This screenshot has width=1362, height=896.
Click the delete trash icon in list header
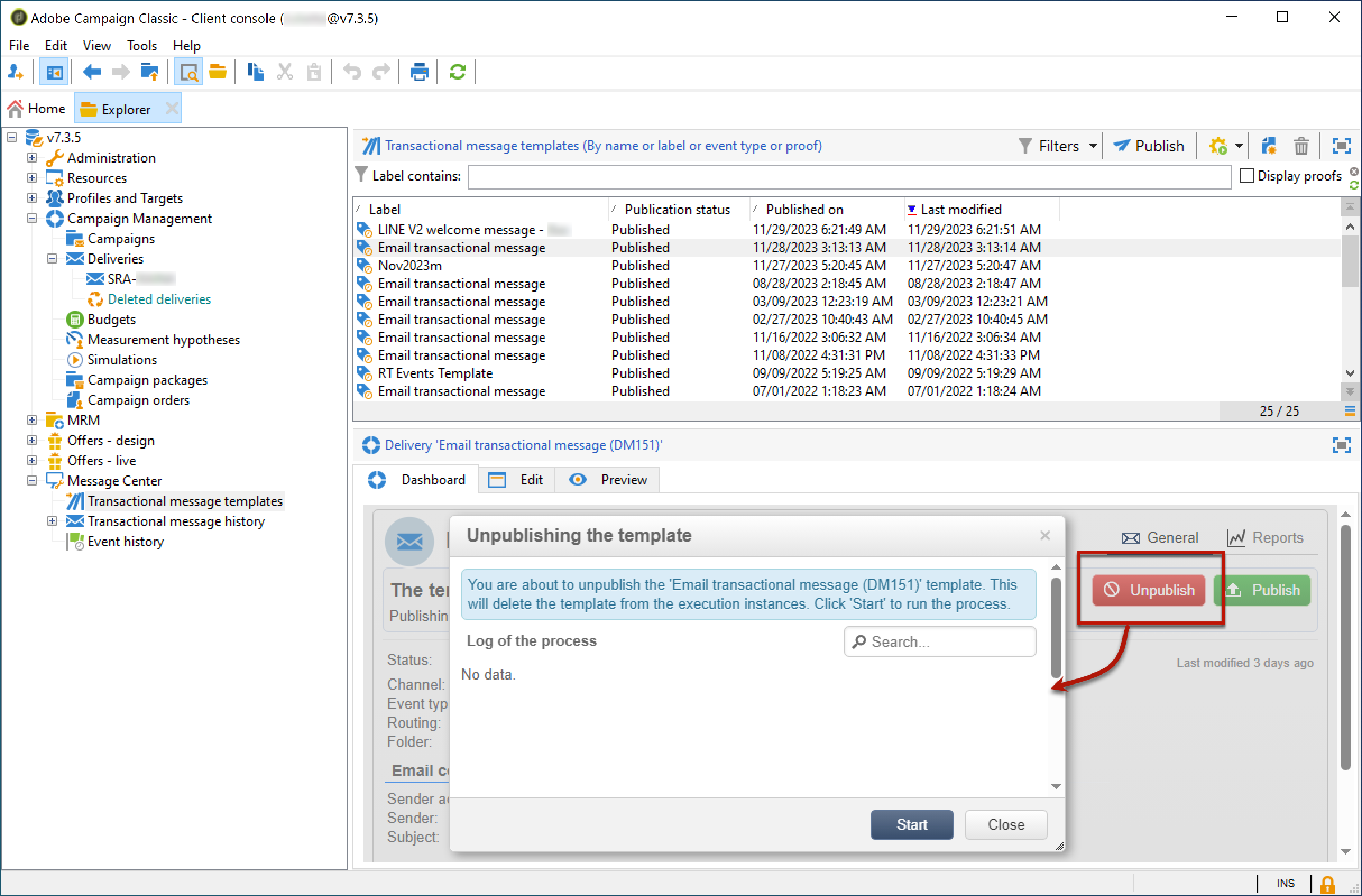1301,146
